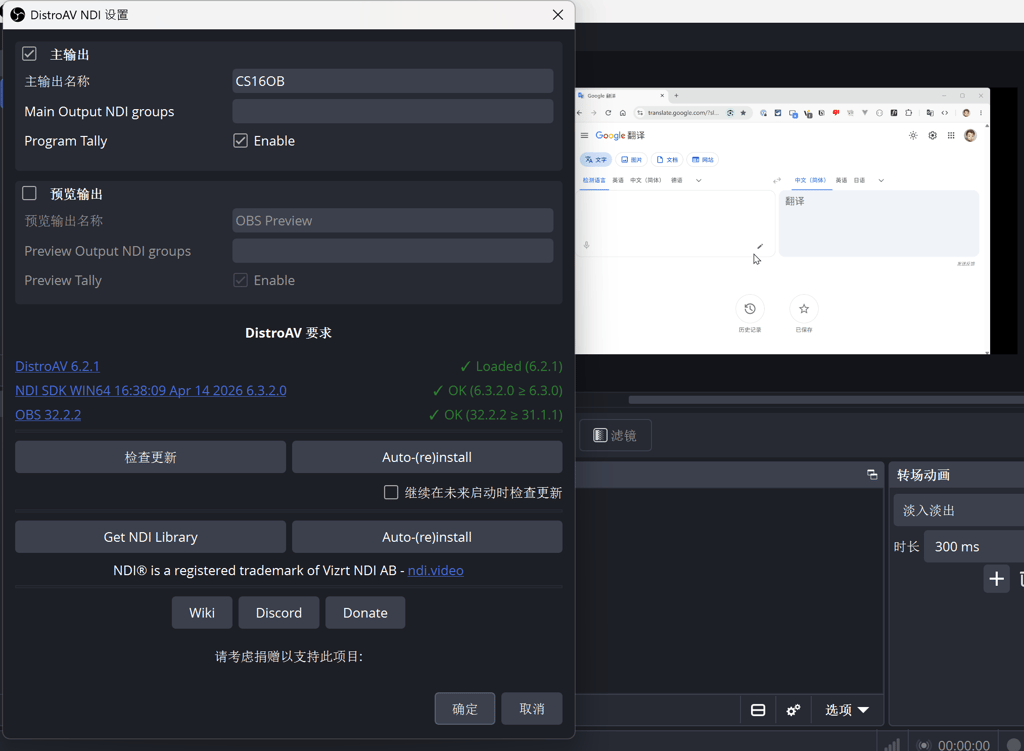This screenshot has width=1024, height=751.
Task: Click the 预览输出名称 OBS Preview field
Action: (392, 221)
